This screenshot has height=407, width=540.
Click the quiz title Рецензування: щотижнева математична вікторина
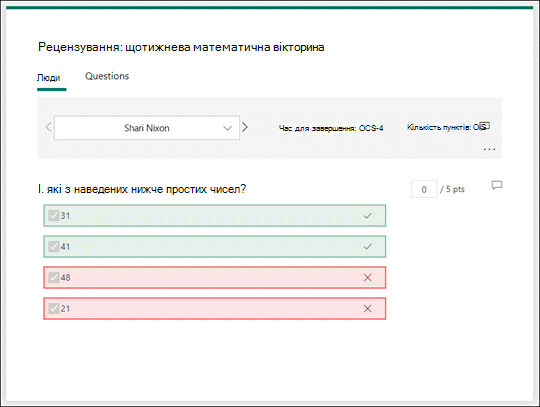click(181, 47)
